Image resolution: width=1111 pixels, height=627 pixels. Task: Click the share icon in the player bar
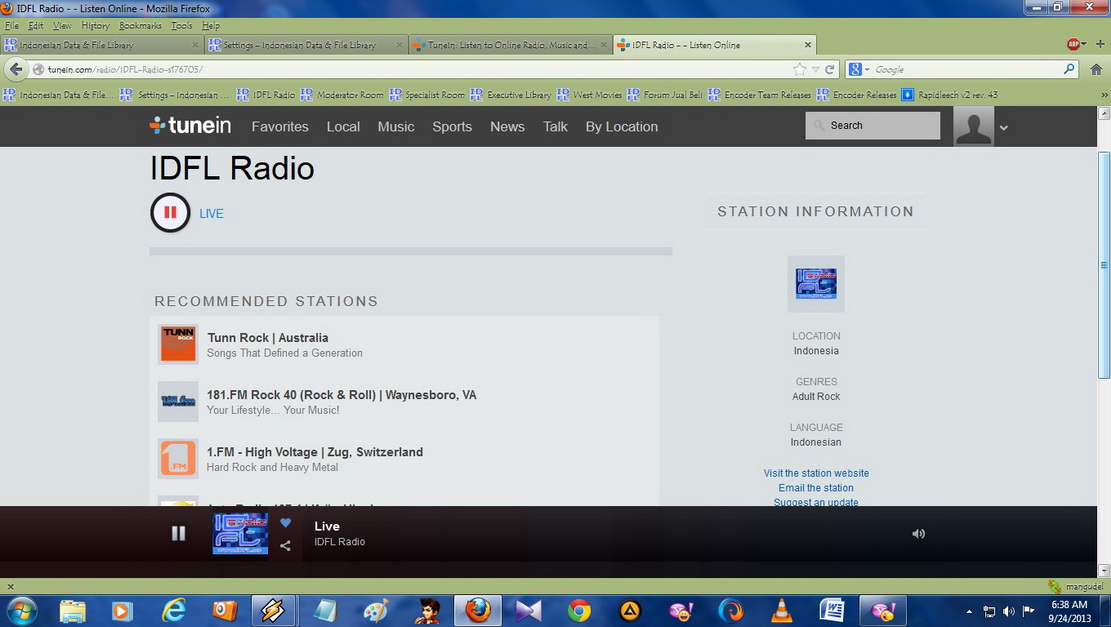click(285, 546)
